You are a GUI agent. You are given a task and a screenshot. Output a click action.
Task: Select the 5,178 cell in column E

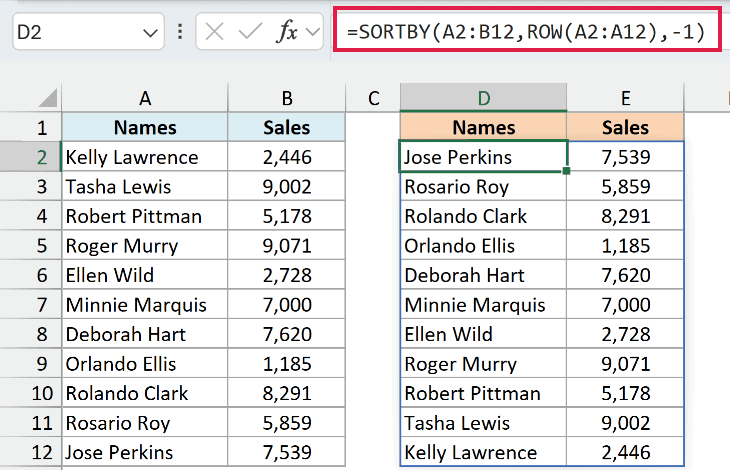(x=625, y=393)
